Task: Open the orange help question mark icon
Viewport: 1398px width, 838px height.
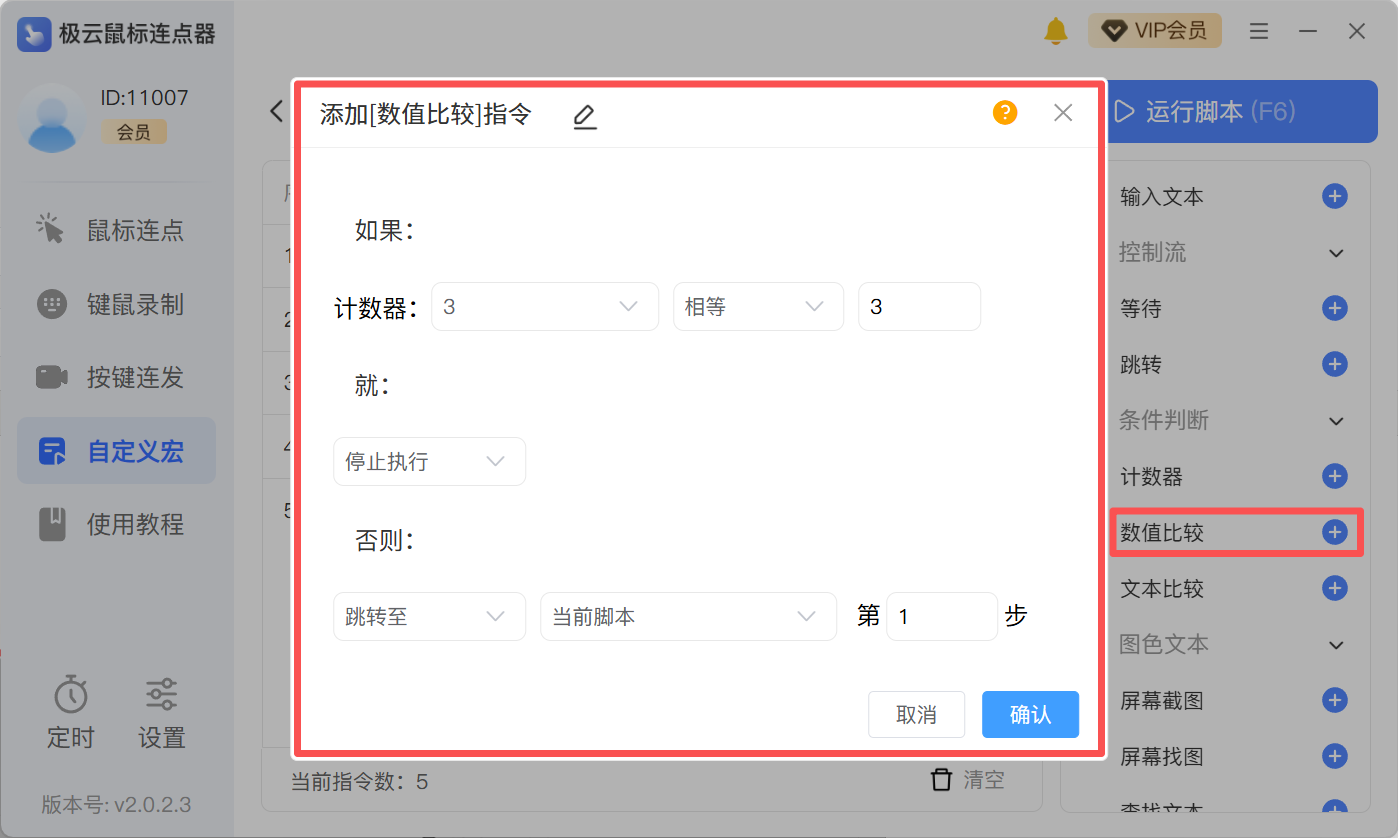Action: point(1005,113)
